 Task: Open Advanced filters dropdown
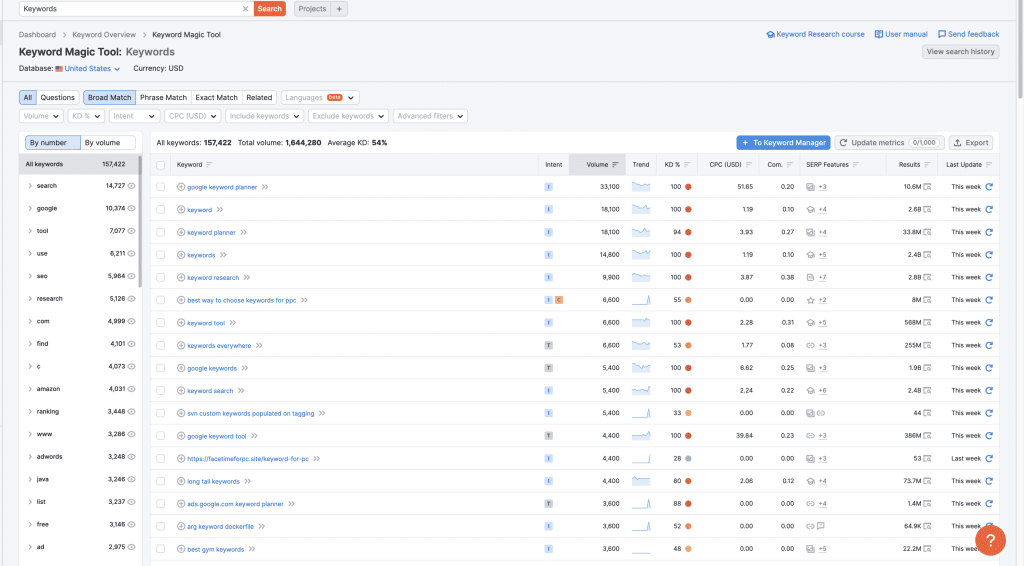point(430,116)
